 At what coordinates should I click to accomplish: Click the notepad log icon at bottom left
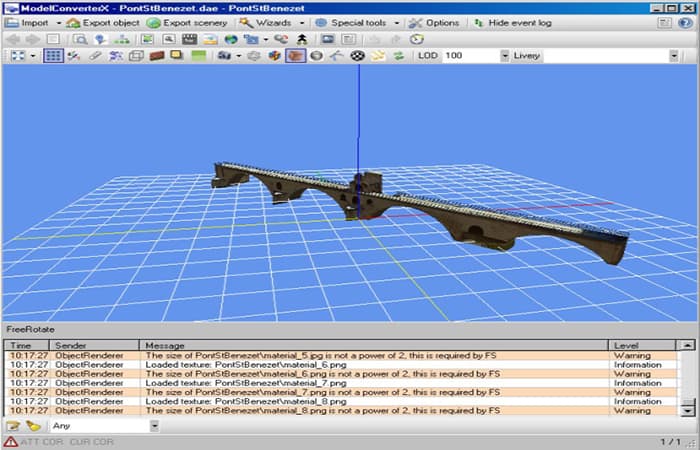tap(13, 426)
